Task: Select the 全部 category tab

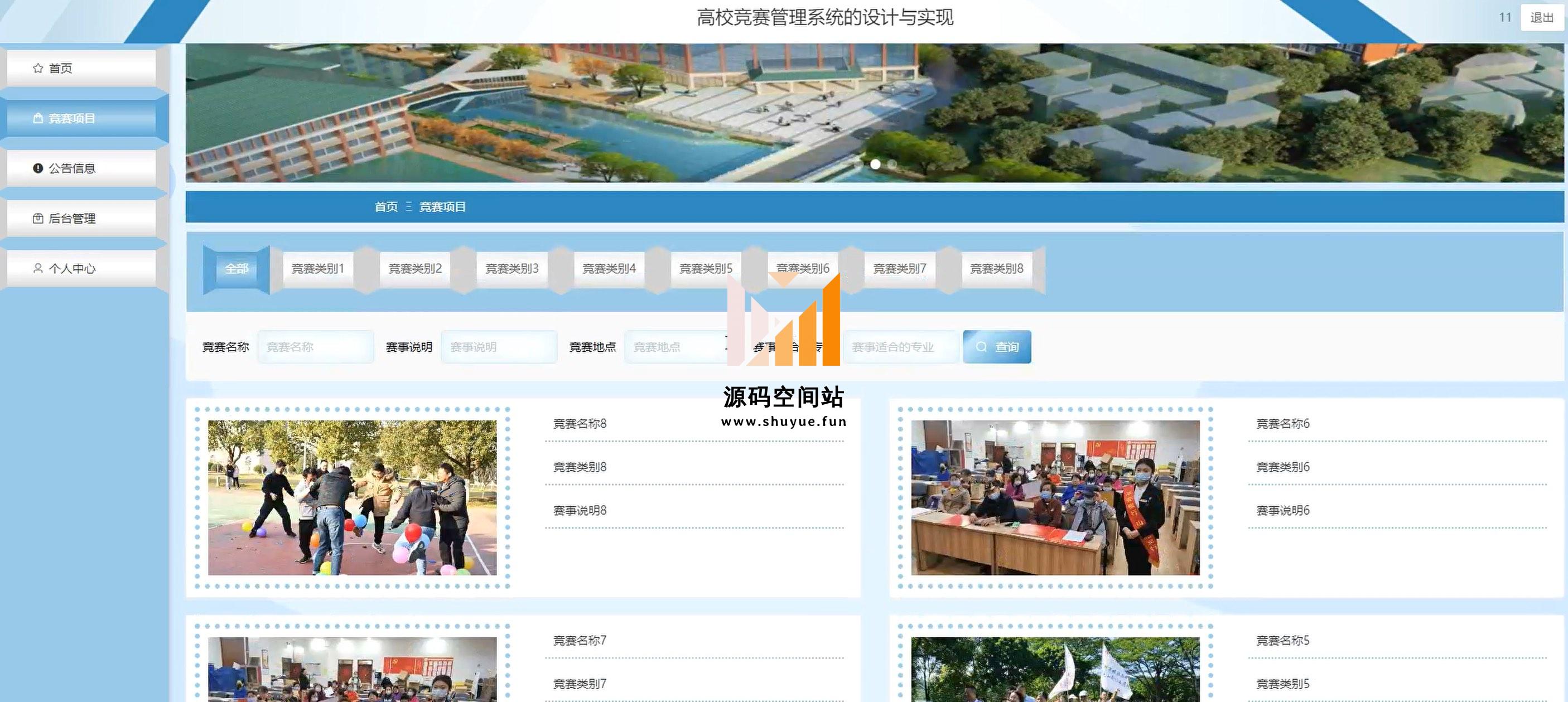Action: 237,269
